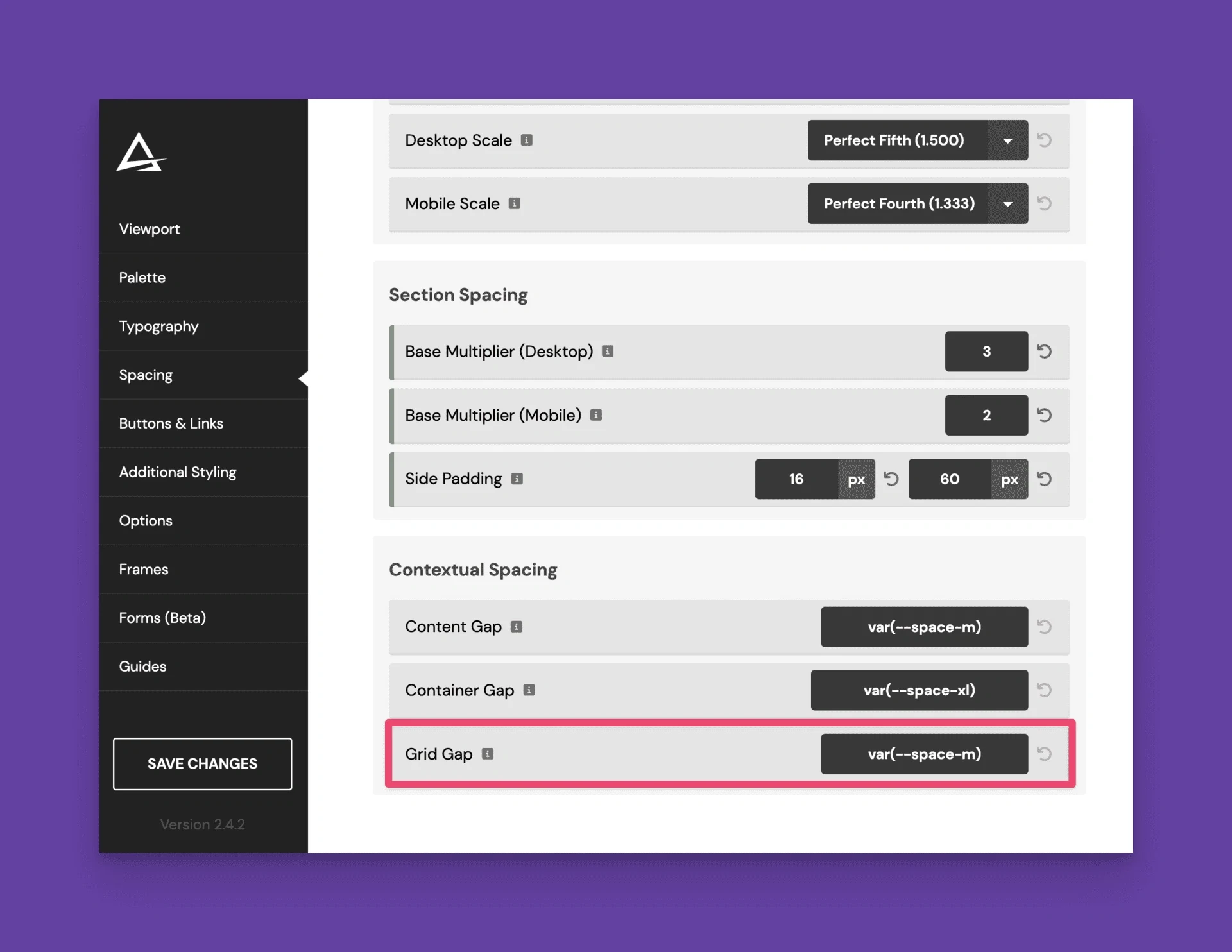Click the Base Multiplier (Desktop) input
Screen dimensions: 1232x952
[x=986, y=351]
